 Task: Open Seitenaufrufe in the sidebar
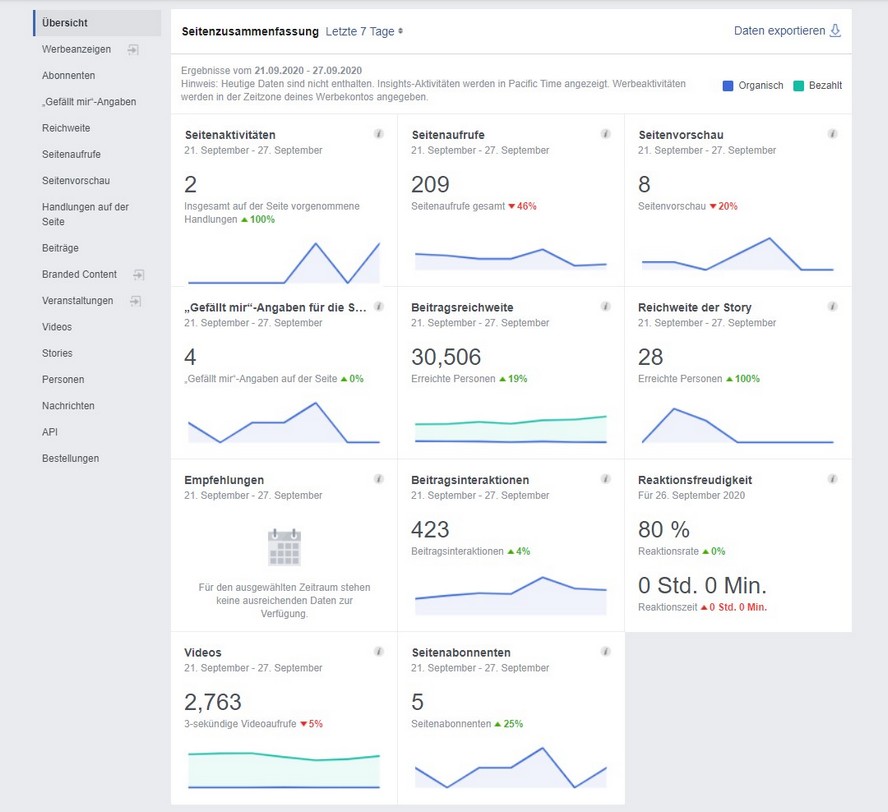coord(71,154)
